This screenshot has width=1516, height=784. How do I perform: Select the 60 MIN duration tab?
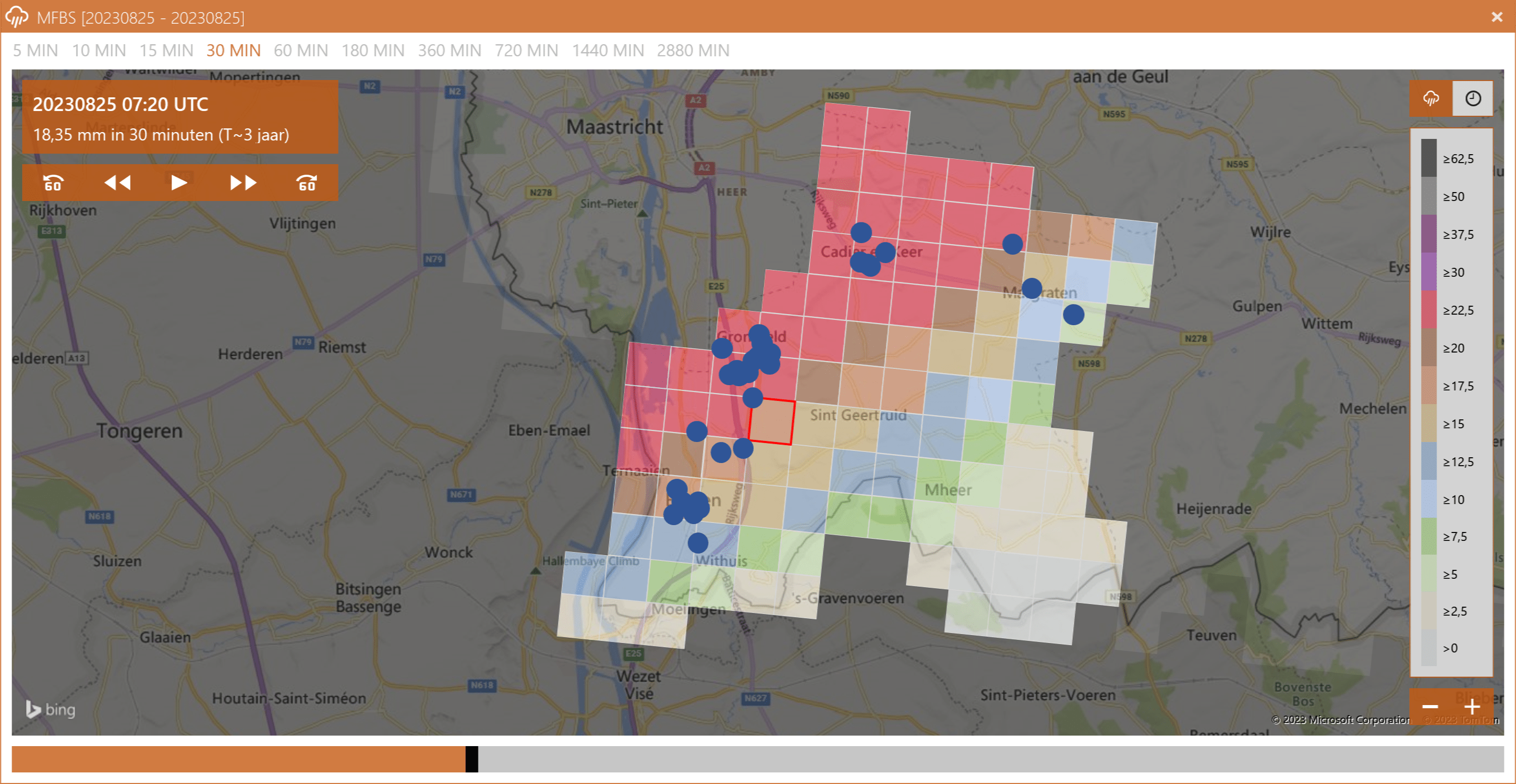coord(301,51)
